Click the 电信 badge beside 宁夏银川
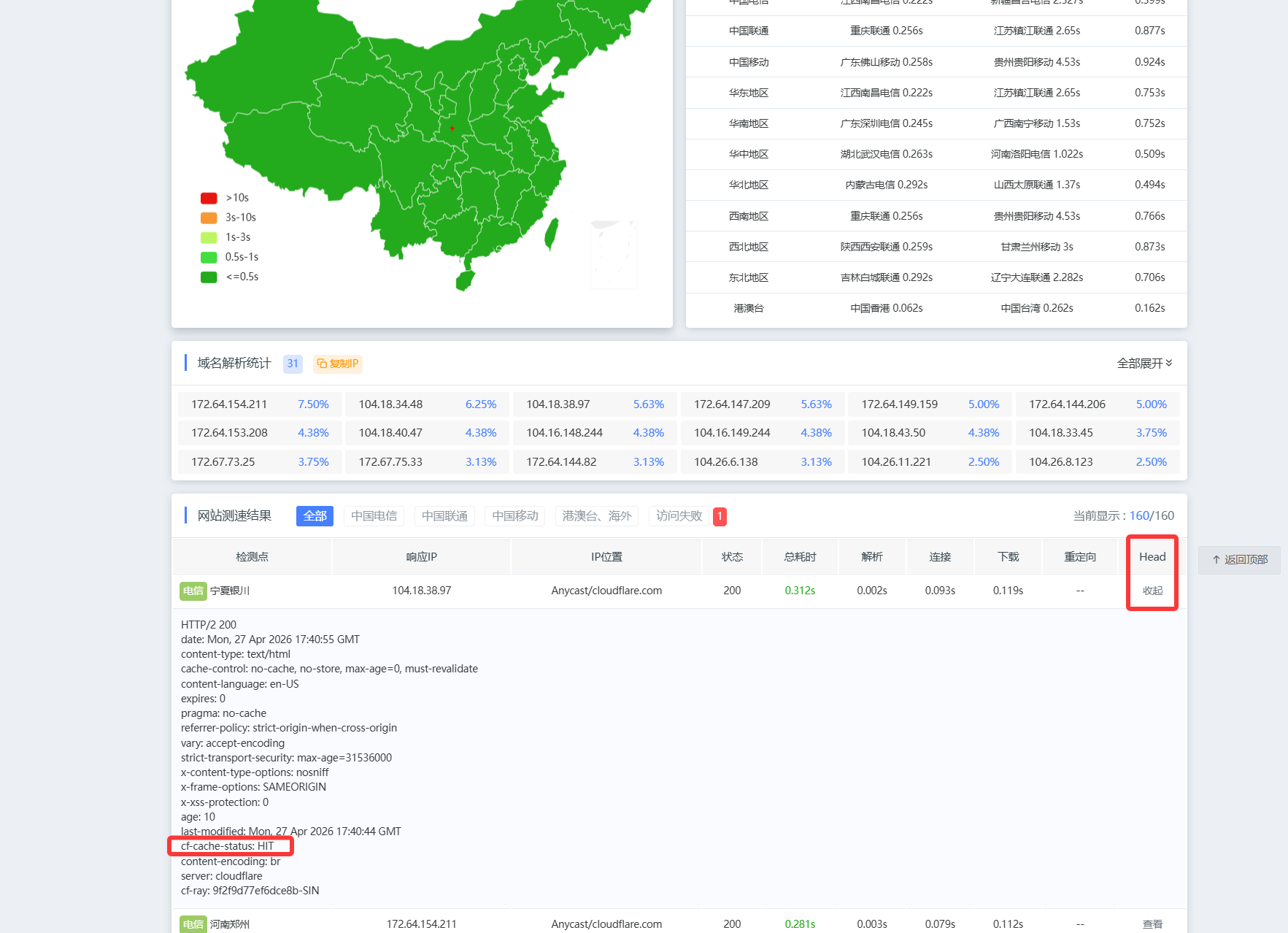The height and width of the screenshot is (933, 1288). 193,591
